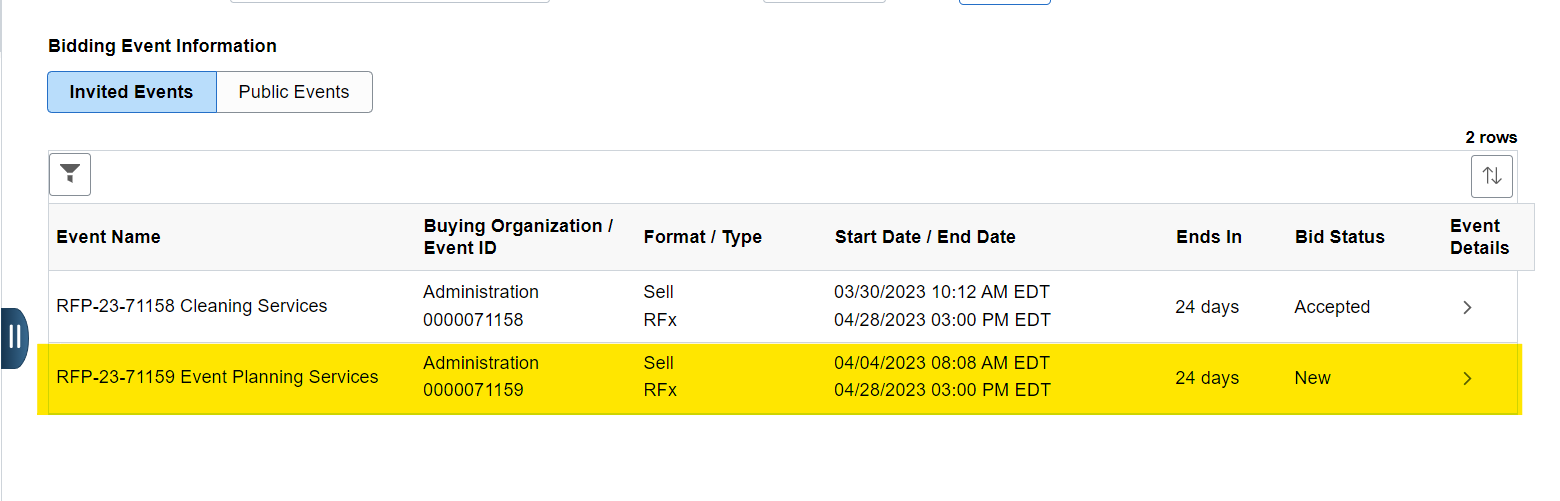Image resolution: width=1560 pixels, height=501 pixels.
Task: Switch to the Invited Events tab
Action: [131, 92]
